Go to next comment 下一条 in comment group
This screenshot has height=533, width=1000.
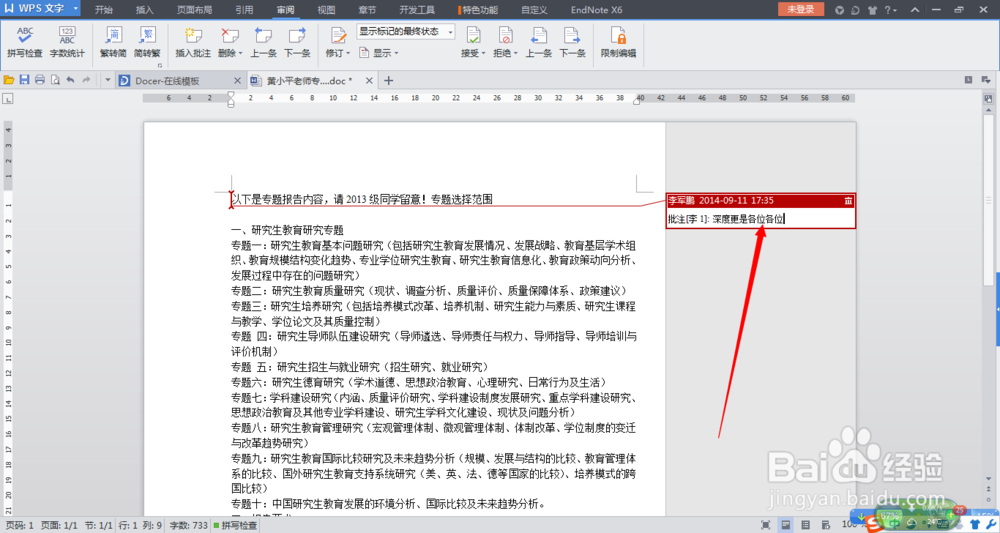297,42
